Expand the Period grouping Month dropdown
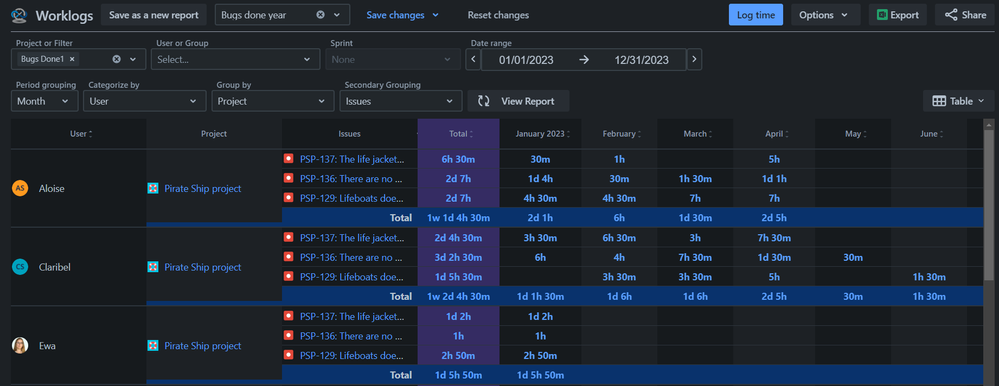999x386 pixels. coord(45,101)
